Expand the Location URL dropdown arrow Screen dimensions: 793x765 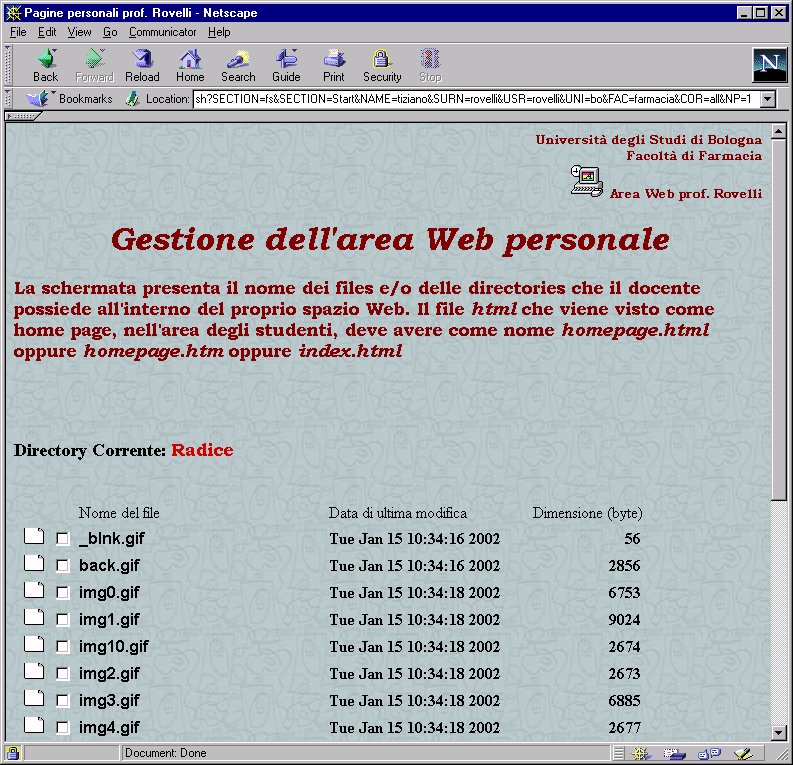(x=768, y=99)
